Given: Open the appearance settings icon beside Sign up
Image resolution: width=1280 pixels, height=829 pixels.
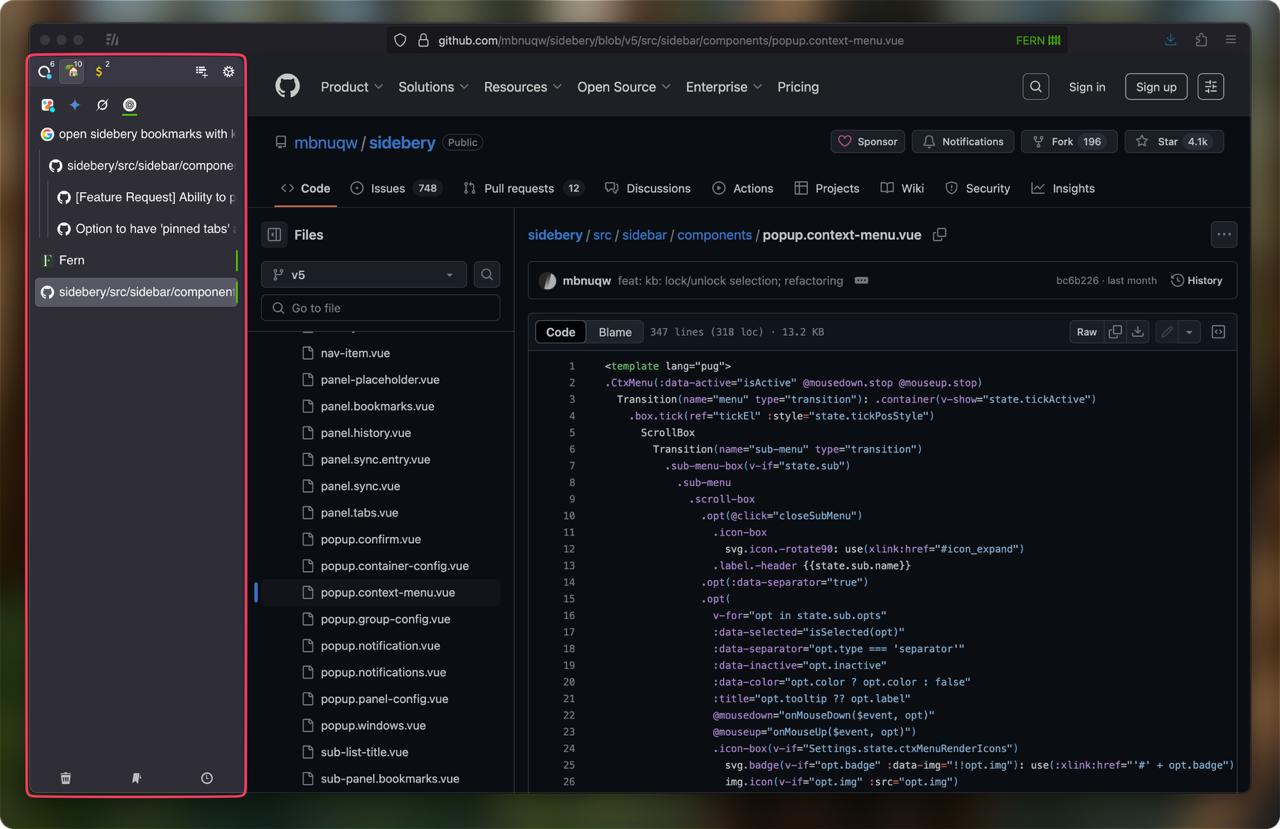Looking at the screenshot, I should tap(1211, 87).
